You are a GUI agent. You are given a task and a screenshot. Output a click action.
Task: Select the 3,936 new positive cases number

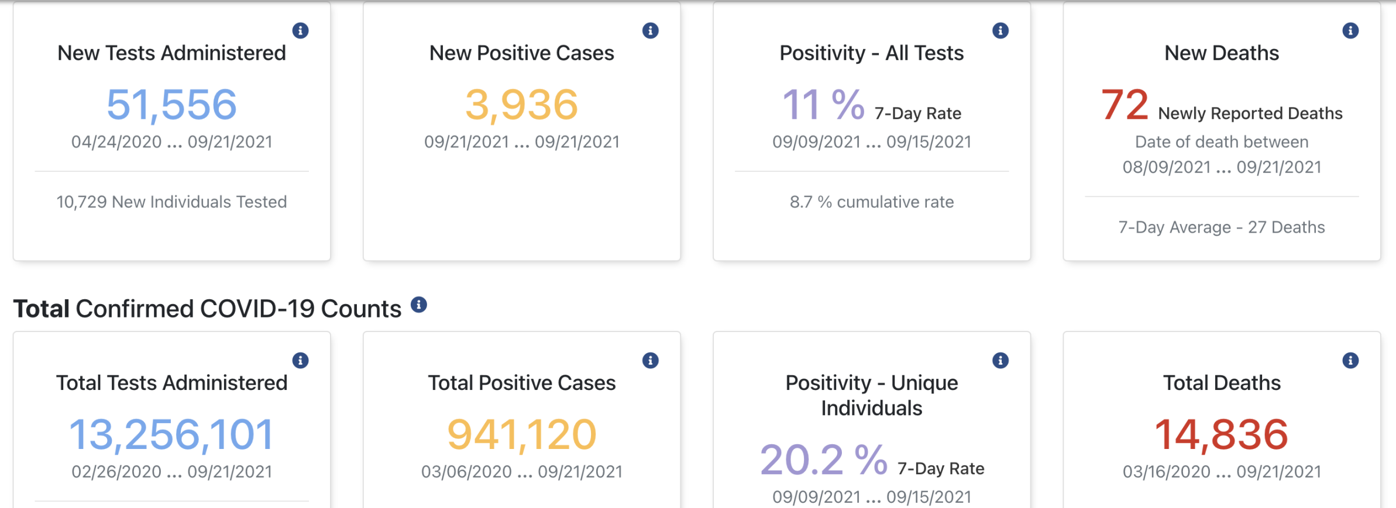pos(522,105)
